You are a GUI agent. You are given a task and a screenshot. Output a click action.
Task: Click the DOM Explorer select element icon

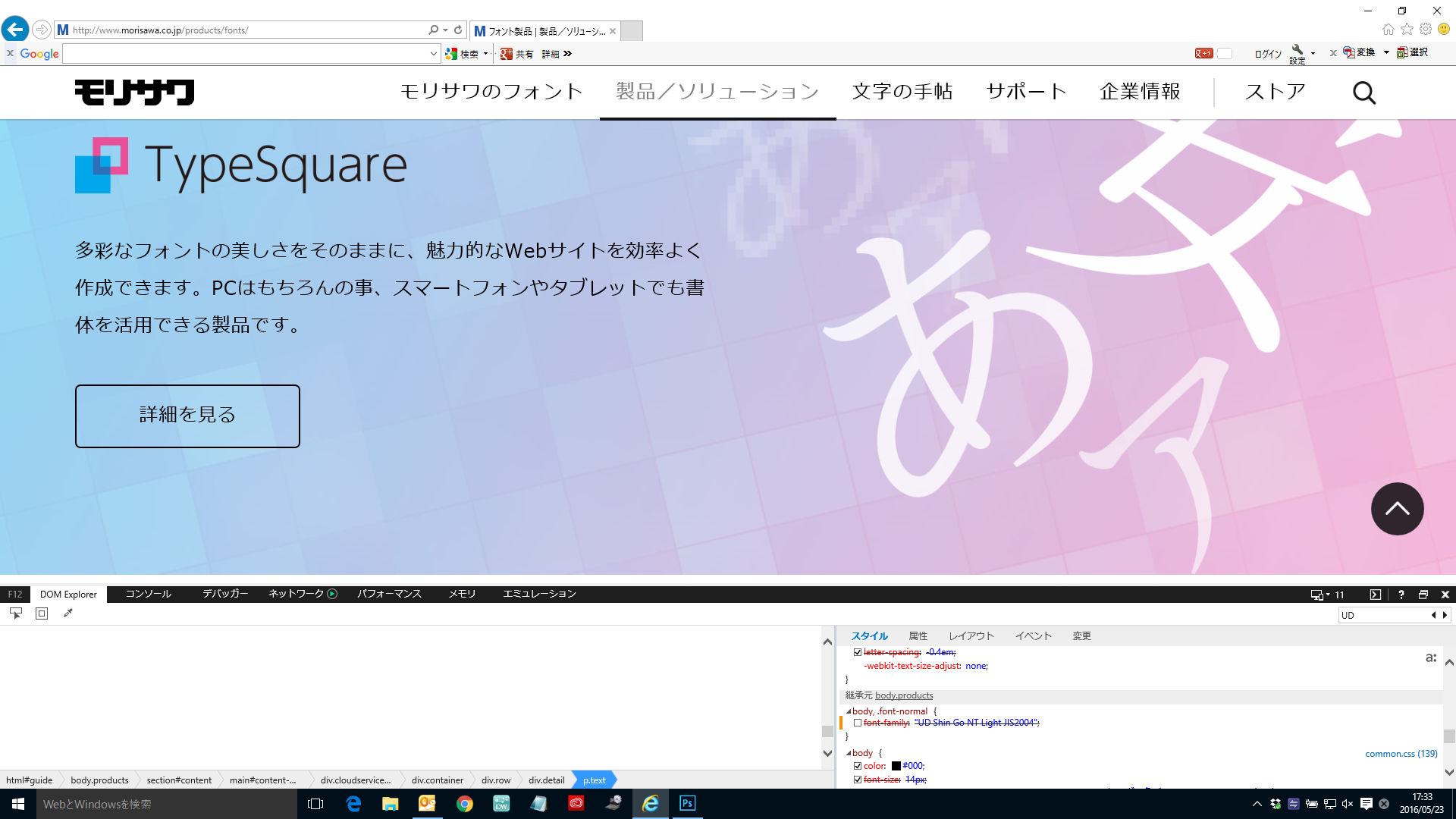click(x=16, y=613)
